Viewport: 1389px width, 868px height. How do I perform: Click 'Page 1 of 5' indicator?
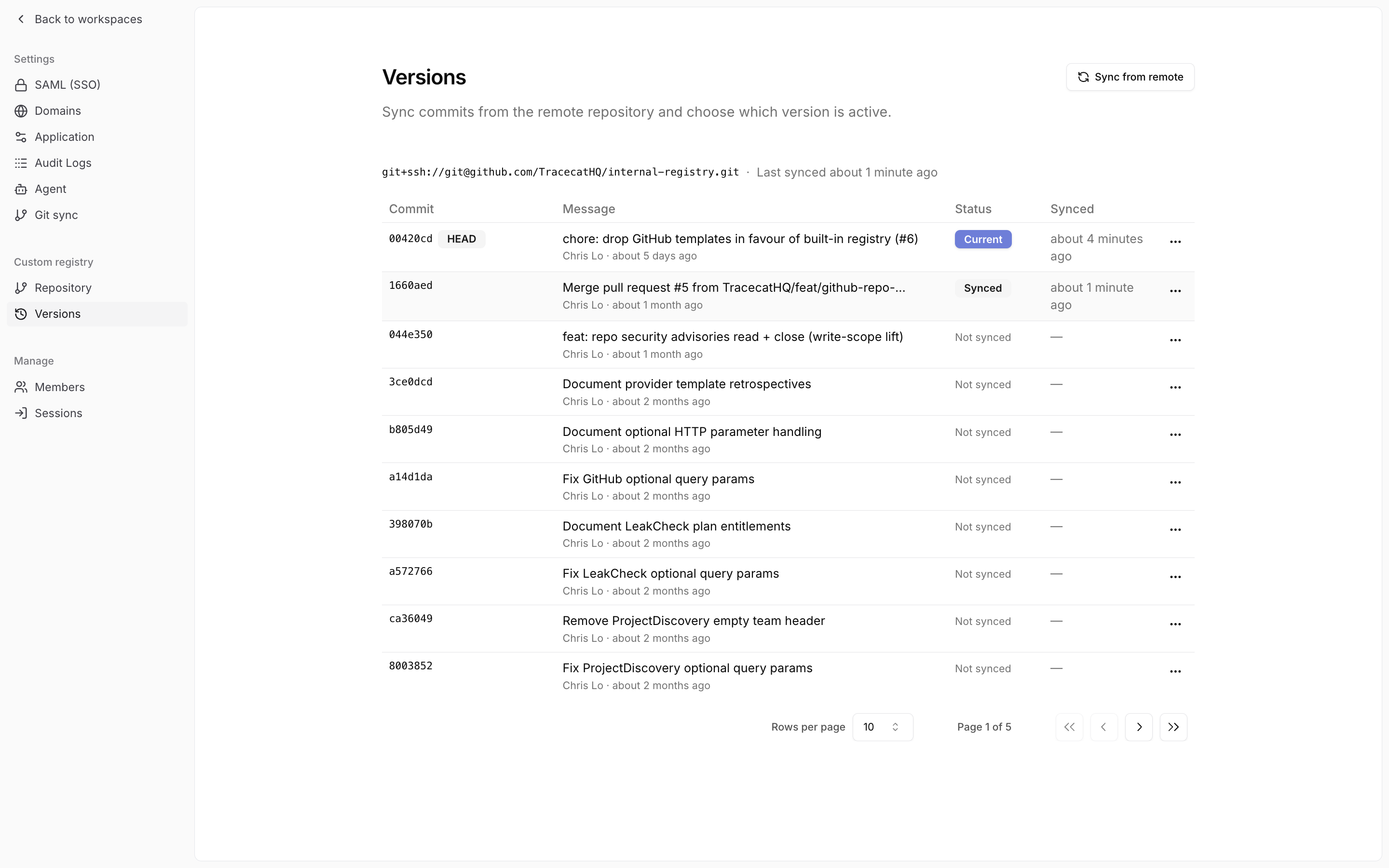[x=984, y=727]
